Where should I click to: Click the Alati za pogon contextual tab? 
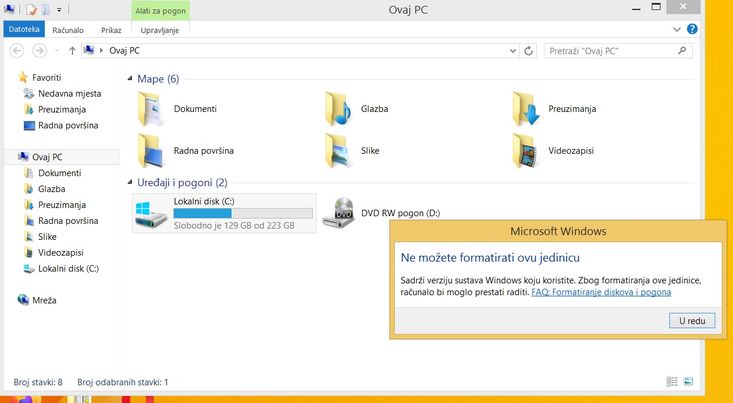click(160, 10)
